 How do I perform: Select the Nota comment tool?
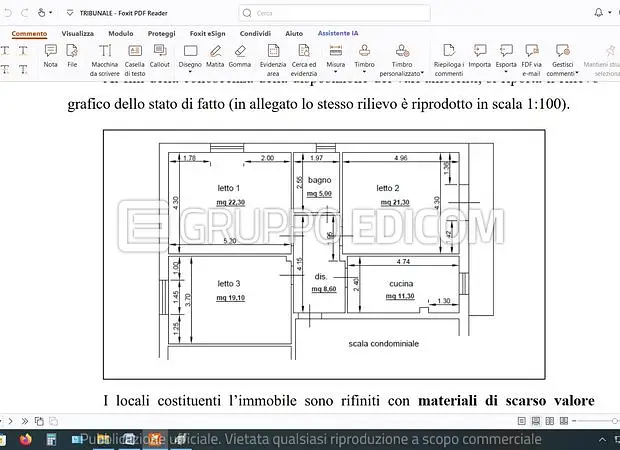pos(50,55)
